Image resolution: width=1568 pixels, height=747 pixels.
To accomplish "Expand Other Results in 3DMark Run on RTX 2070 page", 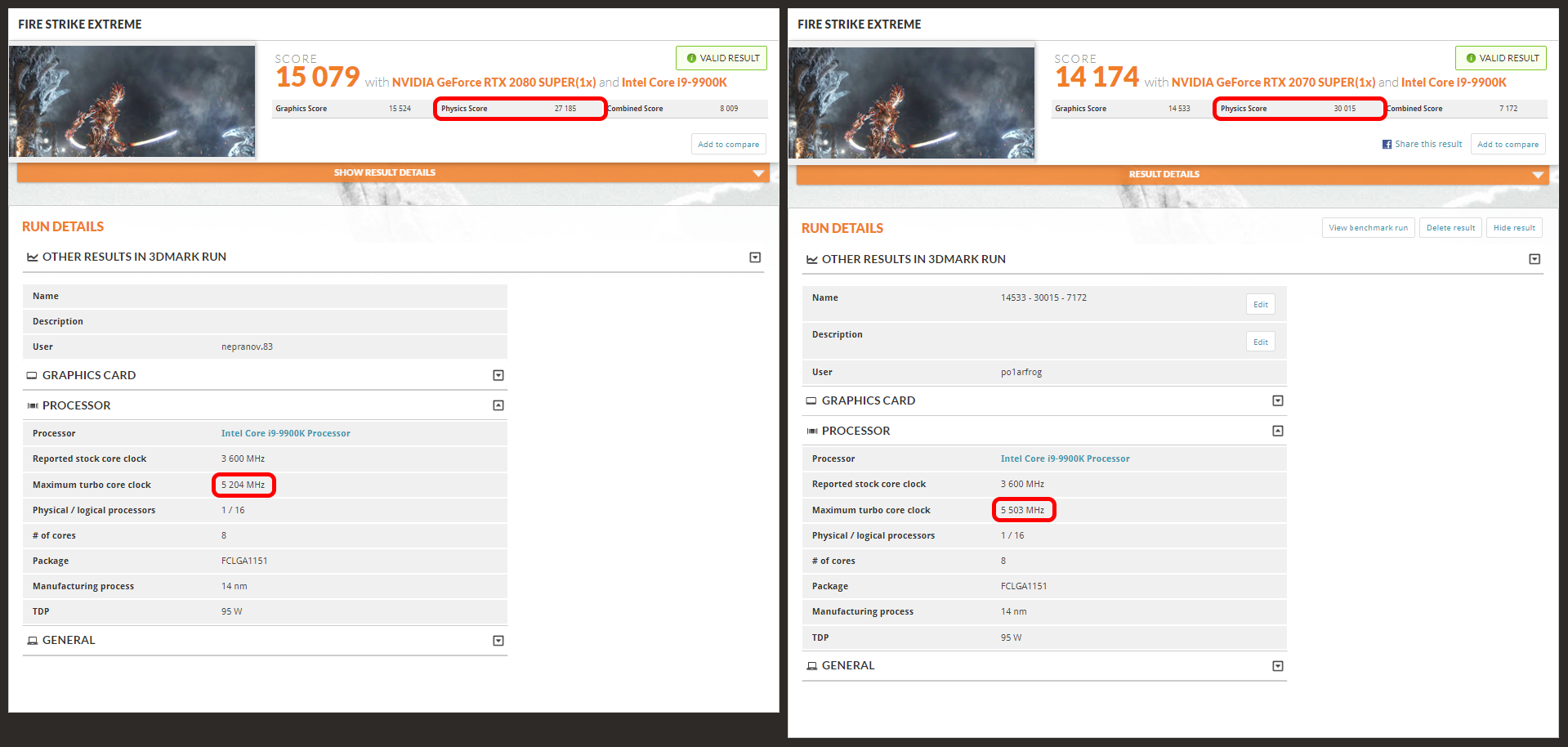I will pyautogui.click(x=1534, y=259).
